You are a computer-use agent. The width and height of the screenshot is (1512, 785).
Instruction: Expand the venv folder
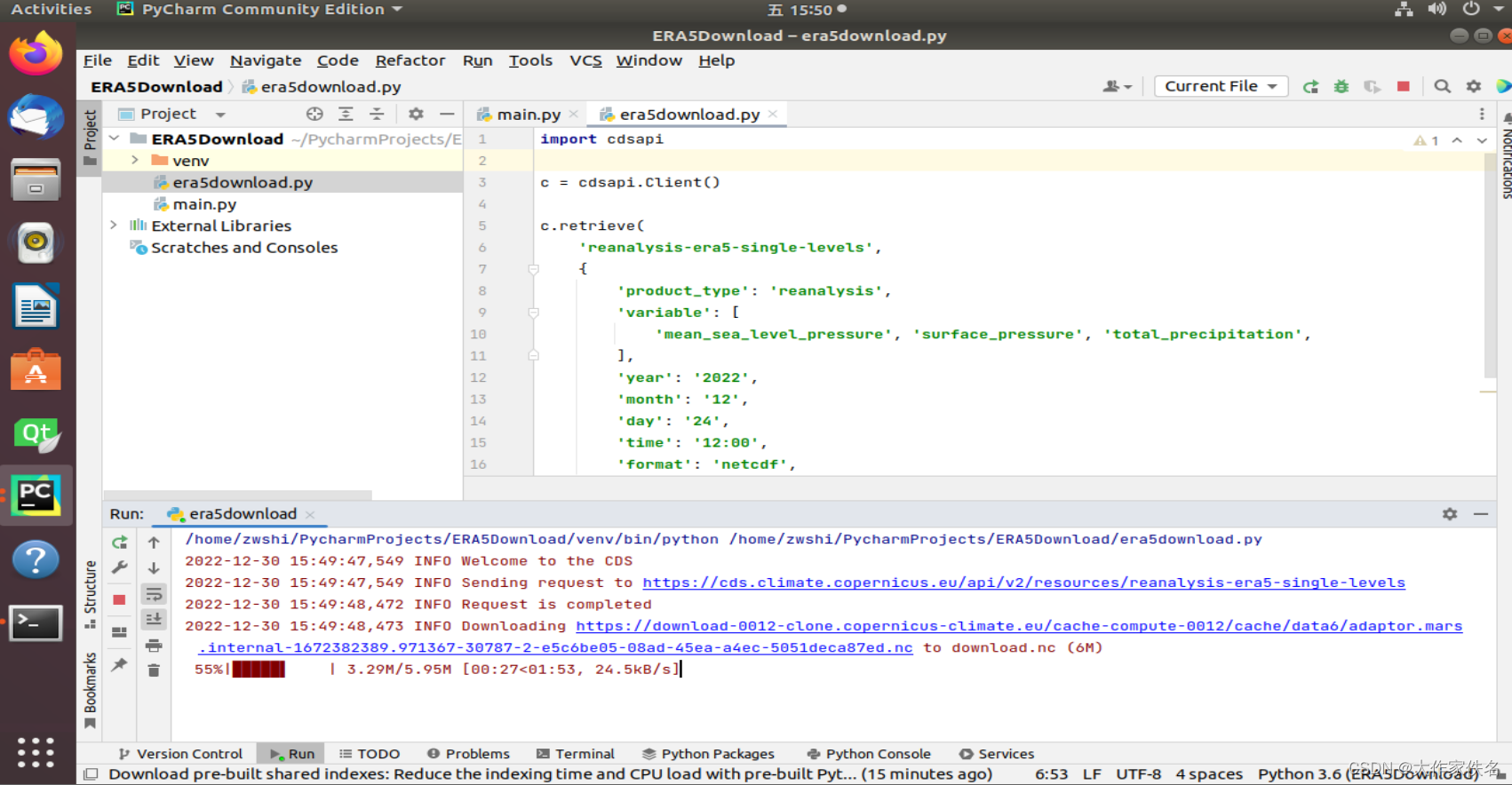point(135,160)
